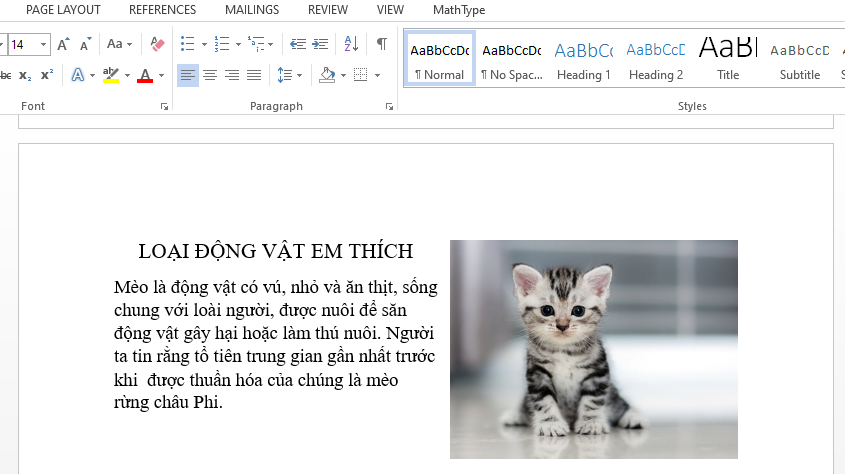Toggle center text alignment

210,75
